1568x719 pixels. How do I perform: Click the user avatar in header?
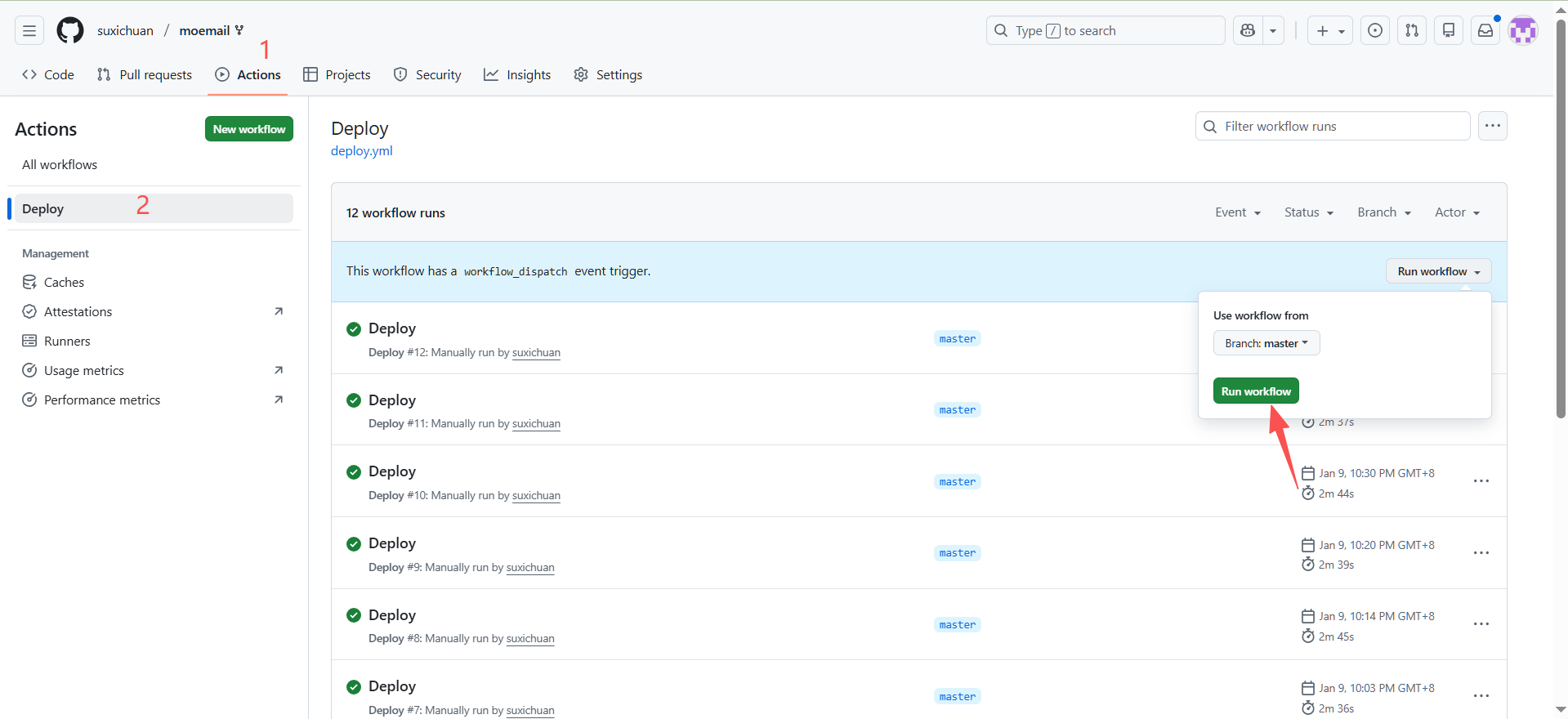coord(1523,31)
